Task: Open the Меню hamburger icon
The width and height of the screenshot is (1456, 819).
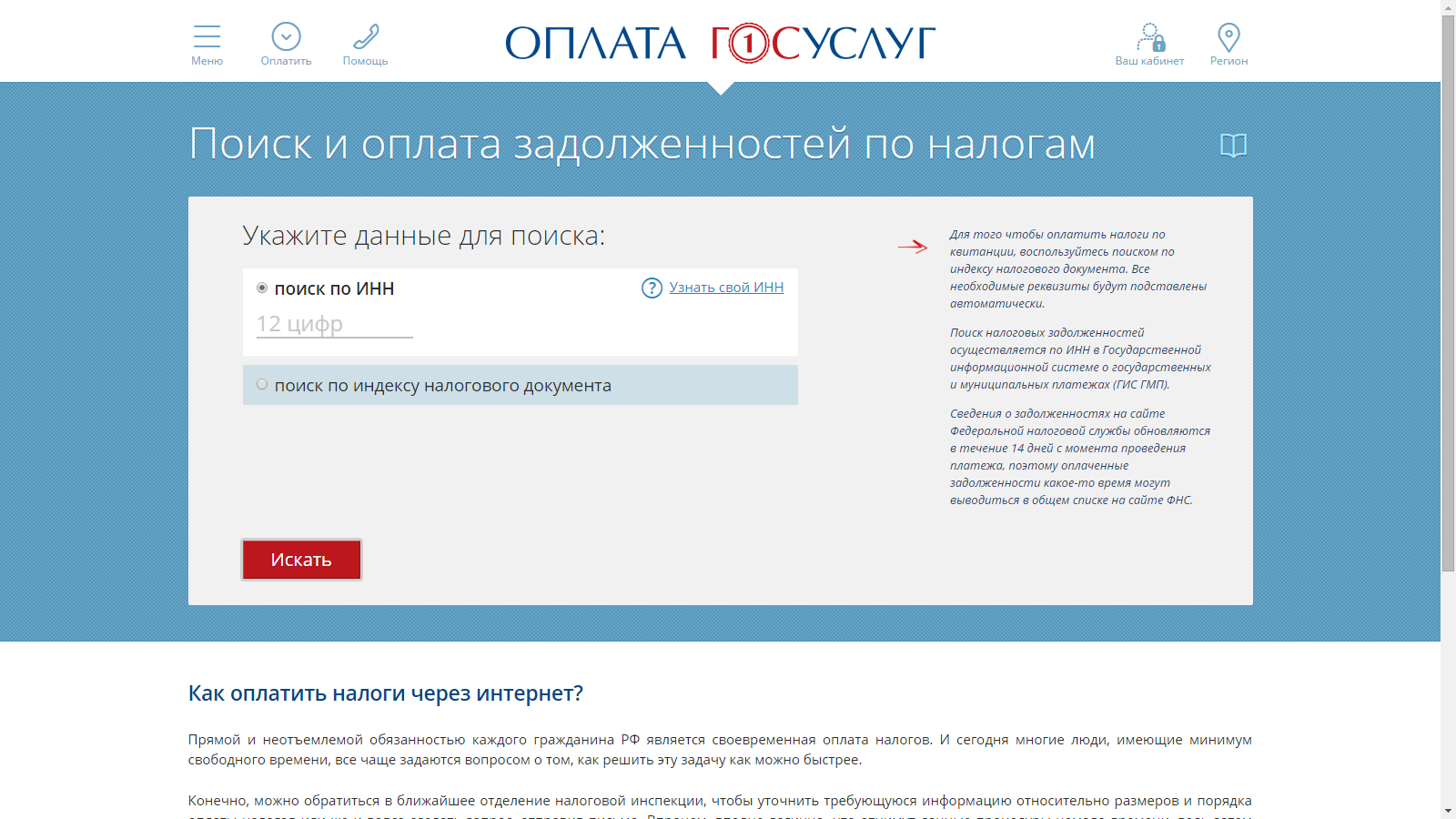Action: pyautogui.click(x=207, y=36)
